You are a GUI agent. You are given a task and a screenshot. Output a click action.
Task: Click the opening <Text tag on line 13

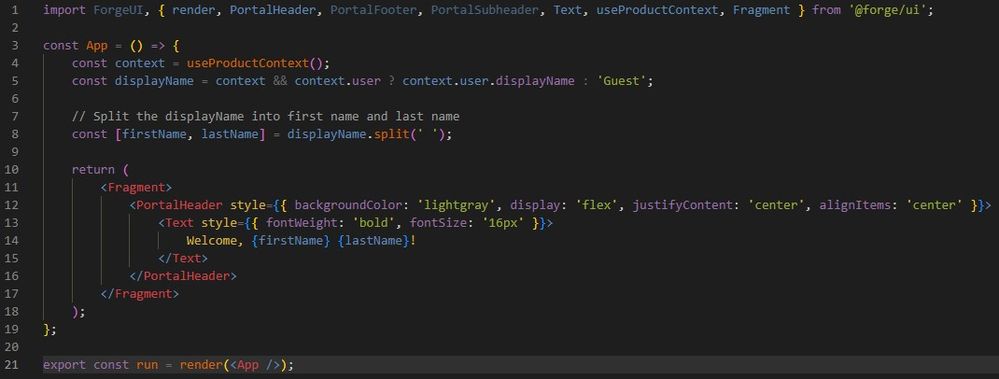tap(176, 223)
